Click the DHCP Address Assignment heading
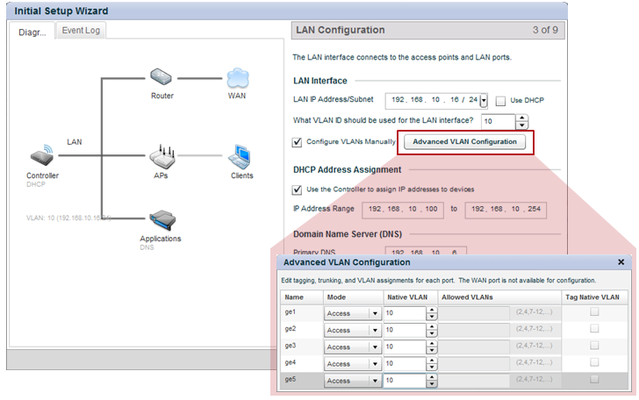The height and width of the screenshot is (400, 639). click(x=347, y=170)
